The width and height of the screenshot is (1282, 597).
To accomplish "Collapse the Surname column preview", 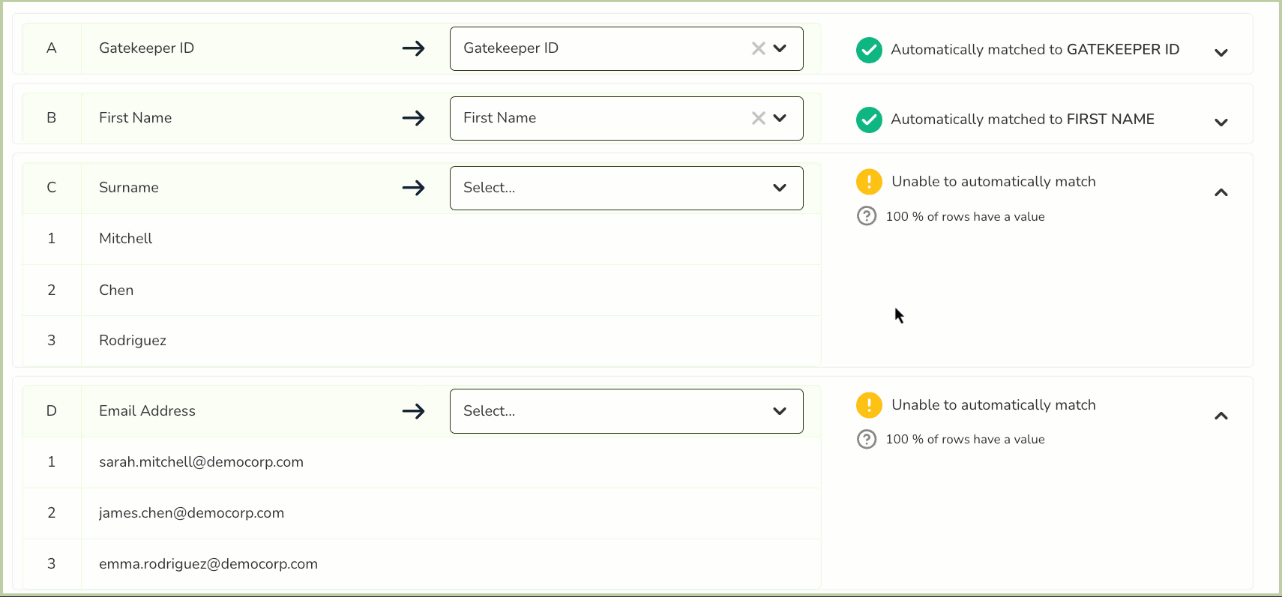I will [1221, 192].
